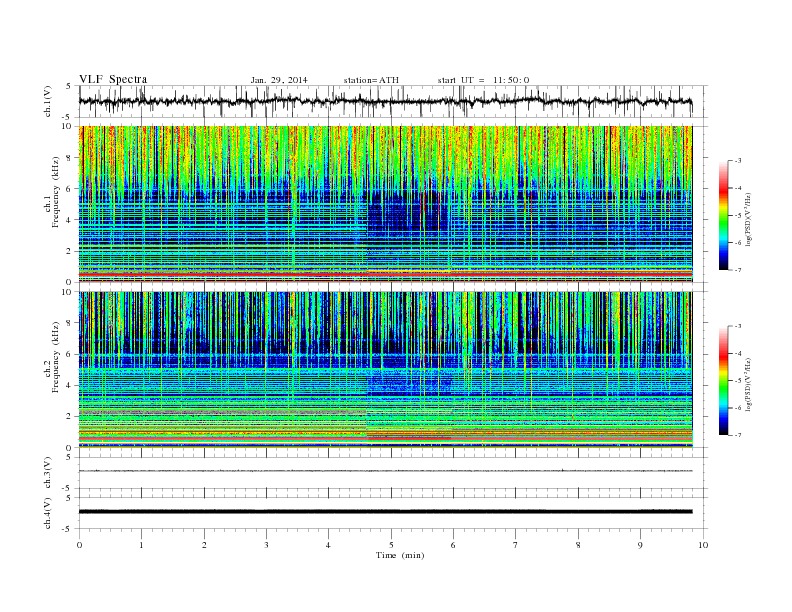Click the "2" kHz tick on ch.1 spectrogram
The image size is (792, 612).
pos(69,251)
